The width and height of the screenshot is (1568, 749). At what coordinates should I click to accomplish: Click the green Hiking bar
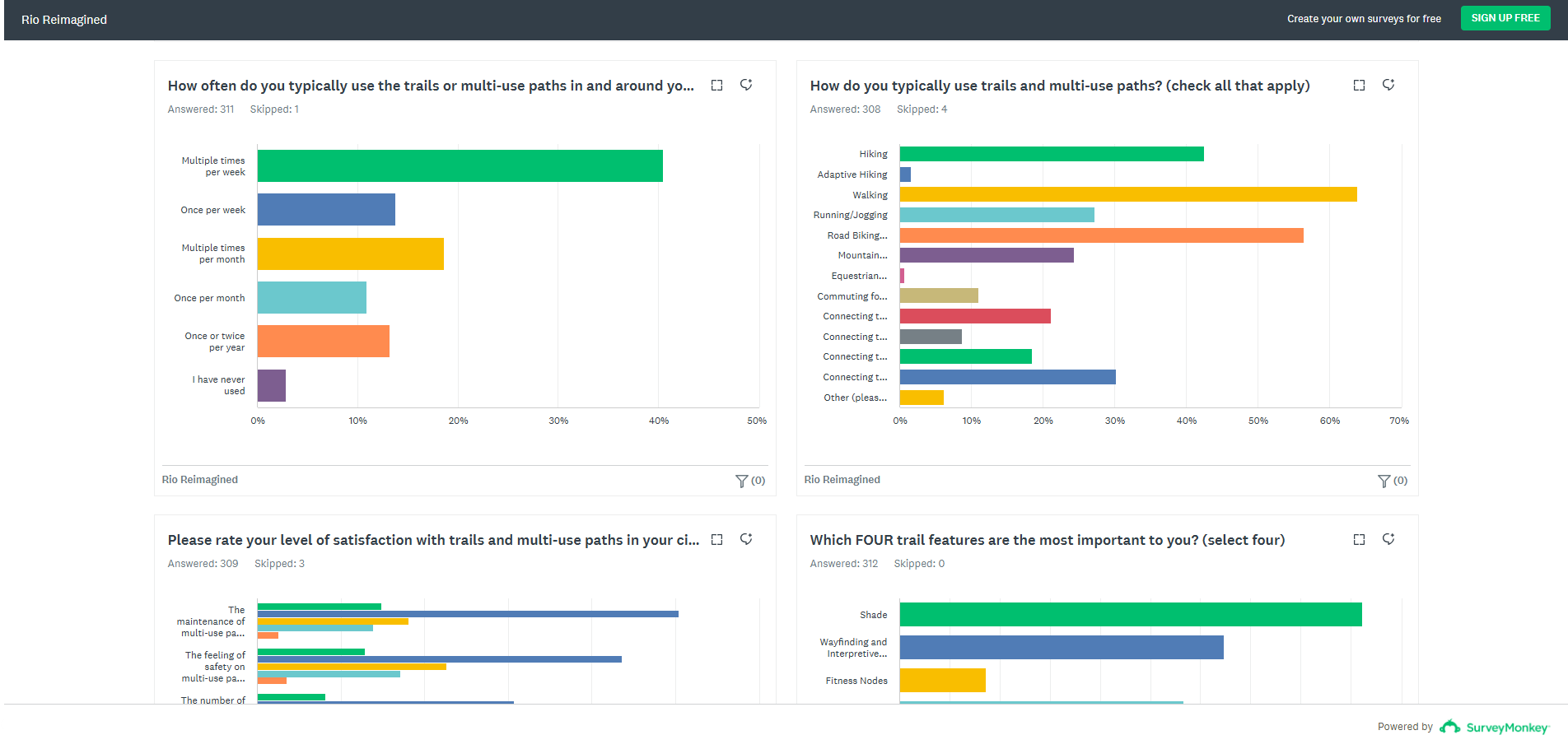[1052, 154]
